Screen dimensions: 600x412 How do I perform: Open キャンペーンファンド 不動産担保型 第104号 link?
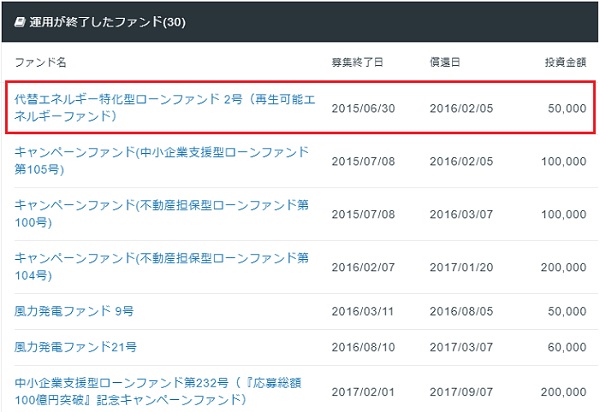[x=160, y=266]
